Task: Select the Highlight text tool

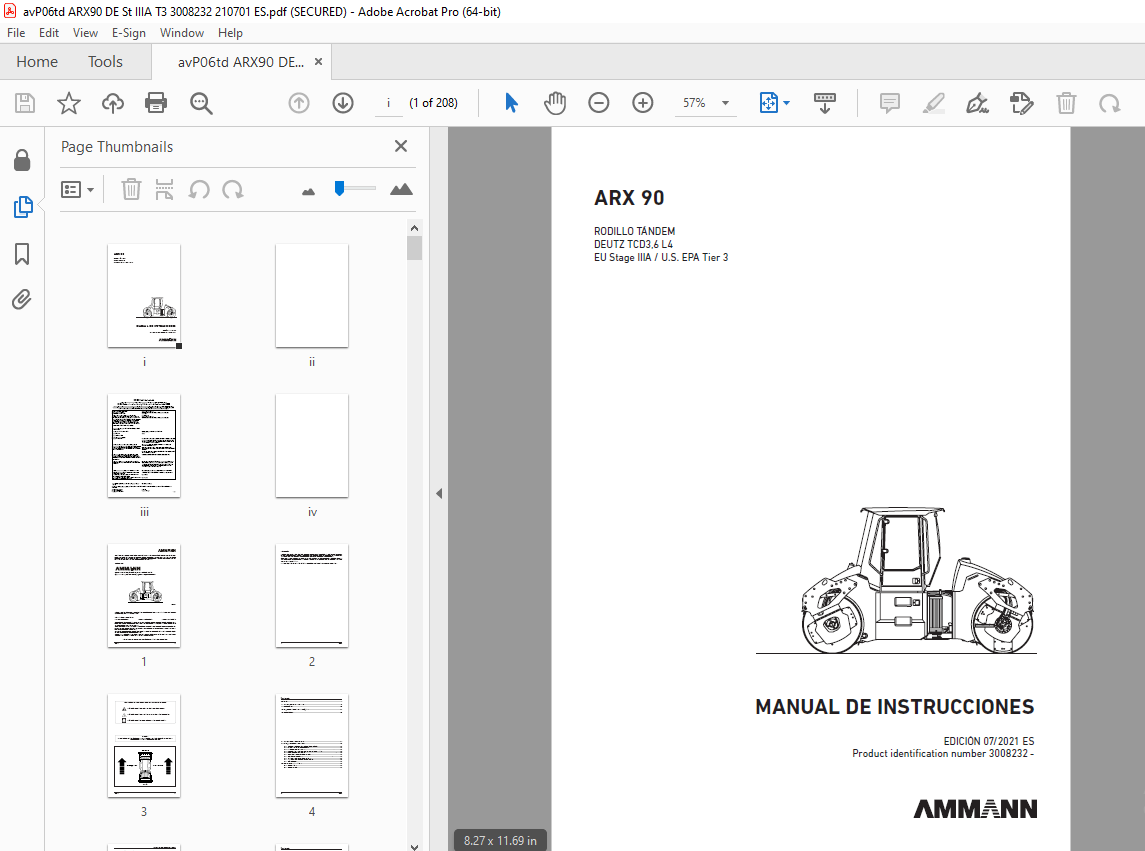Action: click(934, 103)
